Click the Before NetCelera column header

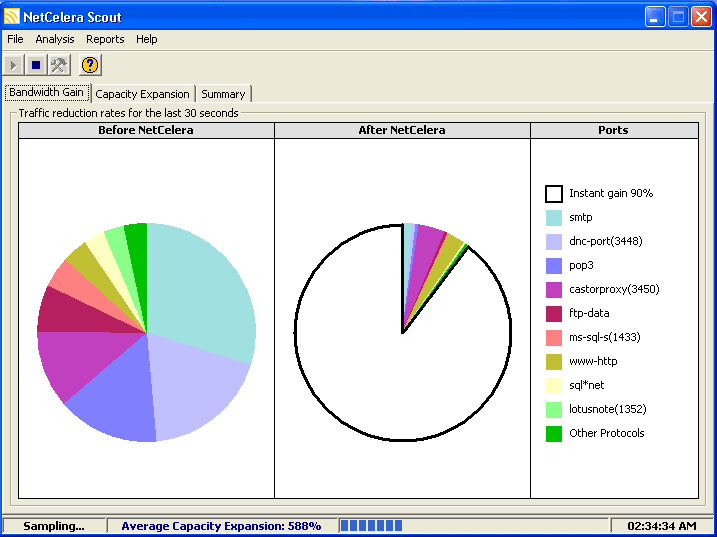146,130
